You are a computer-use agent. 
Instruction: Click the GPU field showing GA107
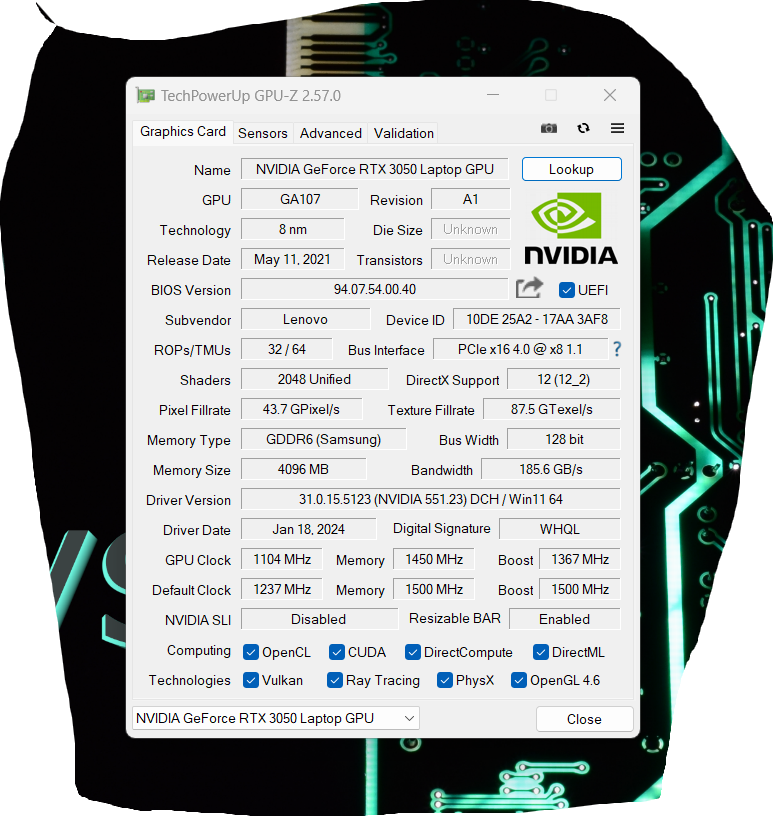pos(300,199)
